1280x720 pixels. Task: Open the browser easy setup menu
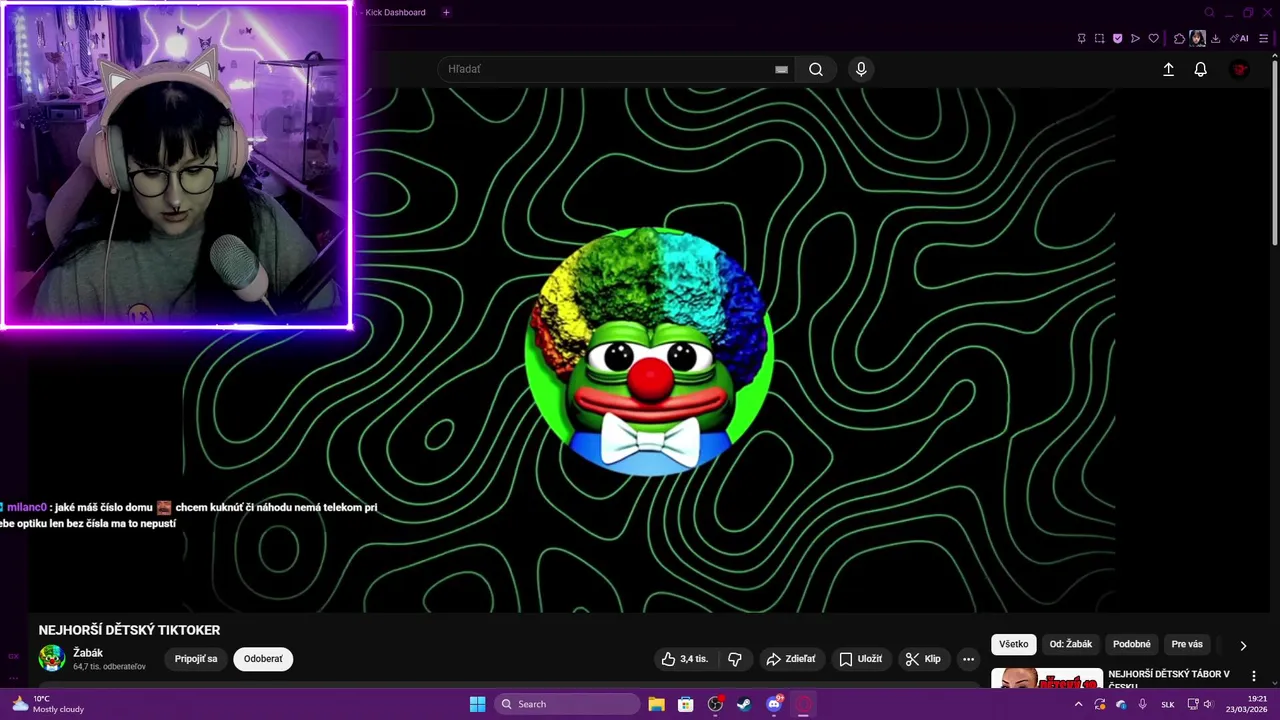tap(1263, 39)
